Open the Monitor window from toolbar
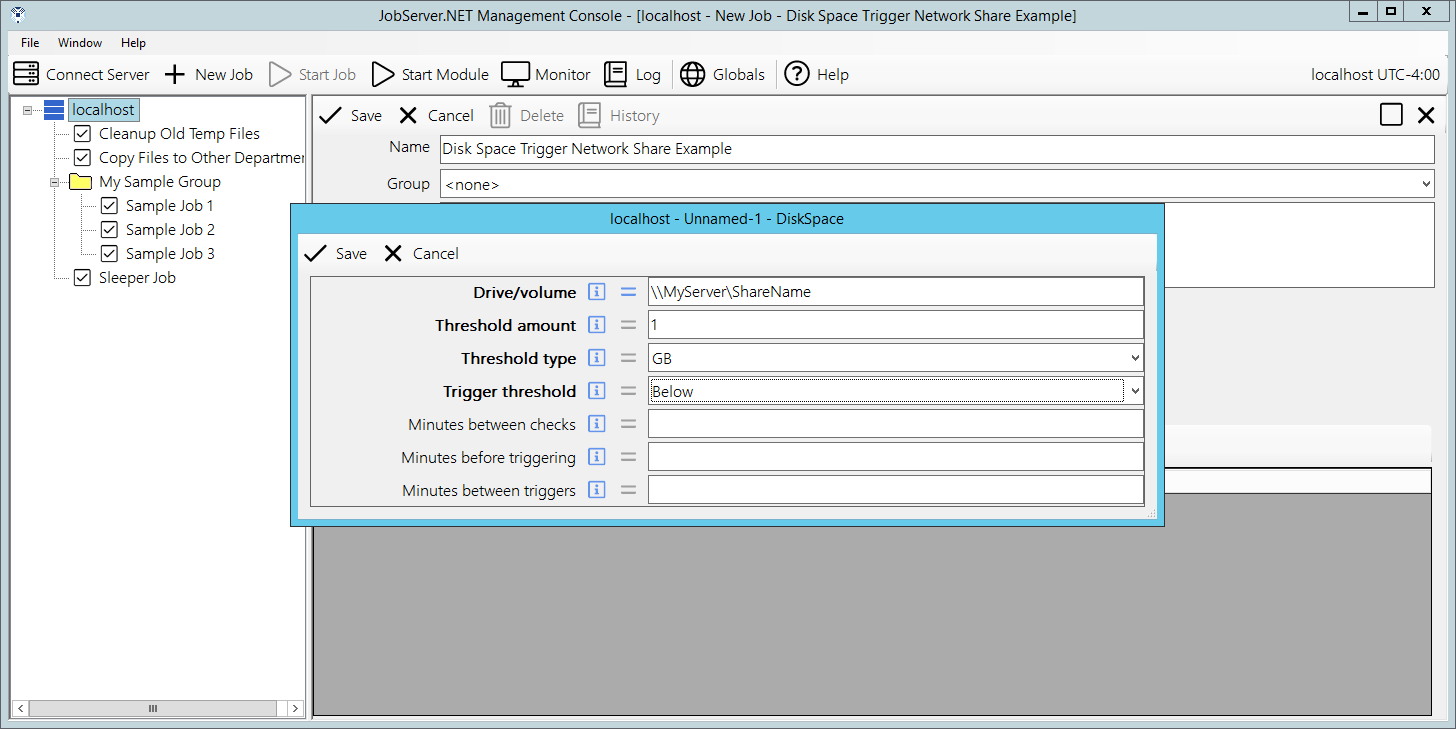The height and width of the screenshot is (729, 1456). tap(515, 74)
